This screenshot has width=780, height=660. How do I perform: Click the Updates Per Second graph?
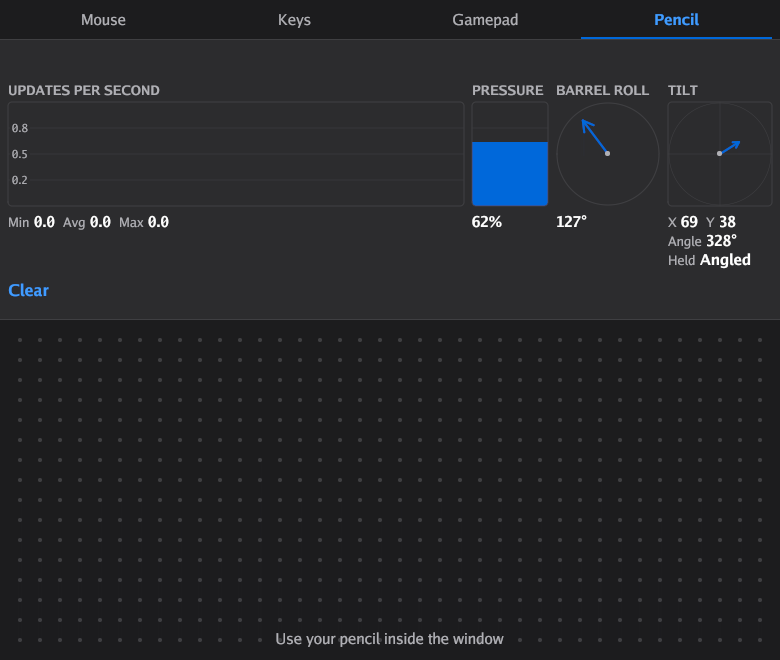(x=236, y=154)
